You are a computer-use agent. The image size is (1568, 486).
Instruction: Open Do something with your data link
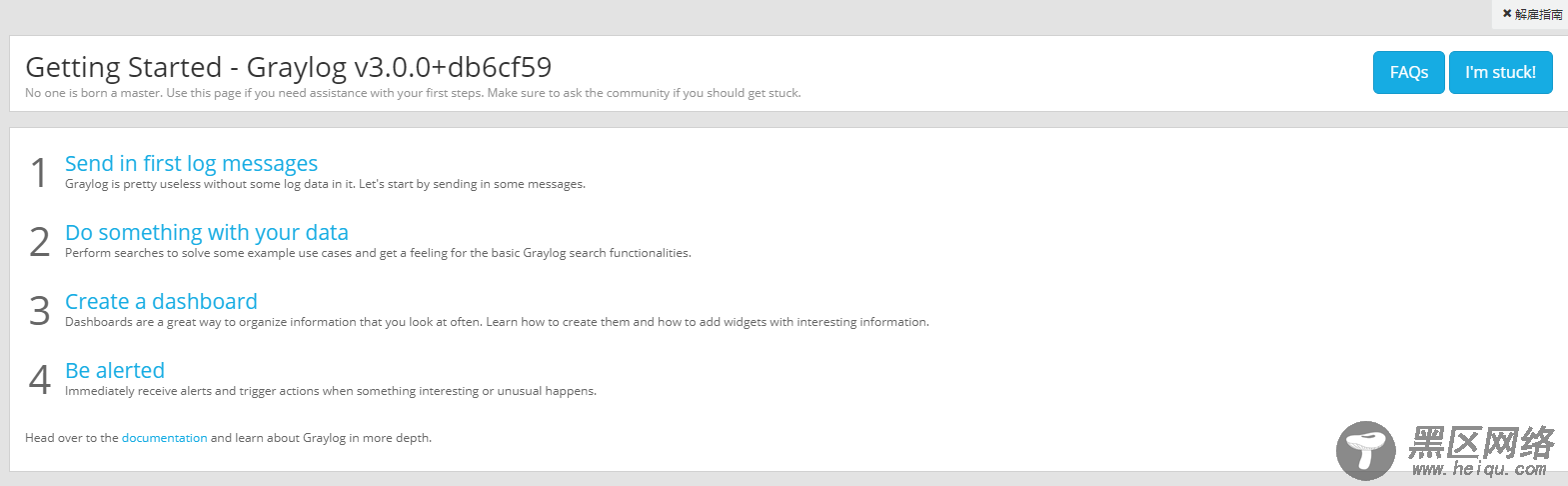click(207, 232)
